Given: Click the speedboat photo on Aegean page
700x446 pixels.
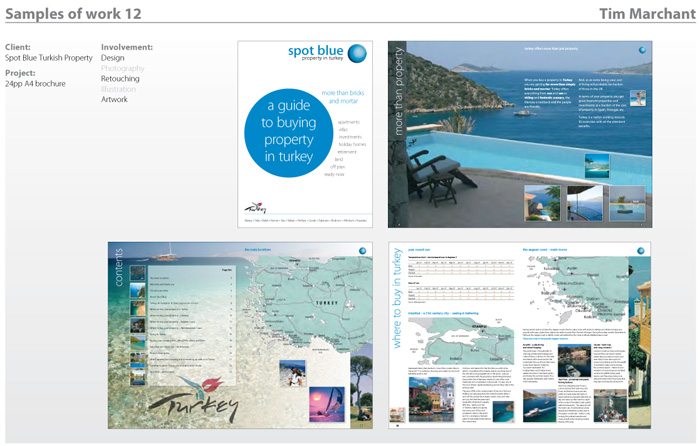Looking at the screenshot, I should coord(540,405).
